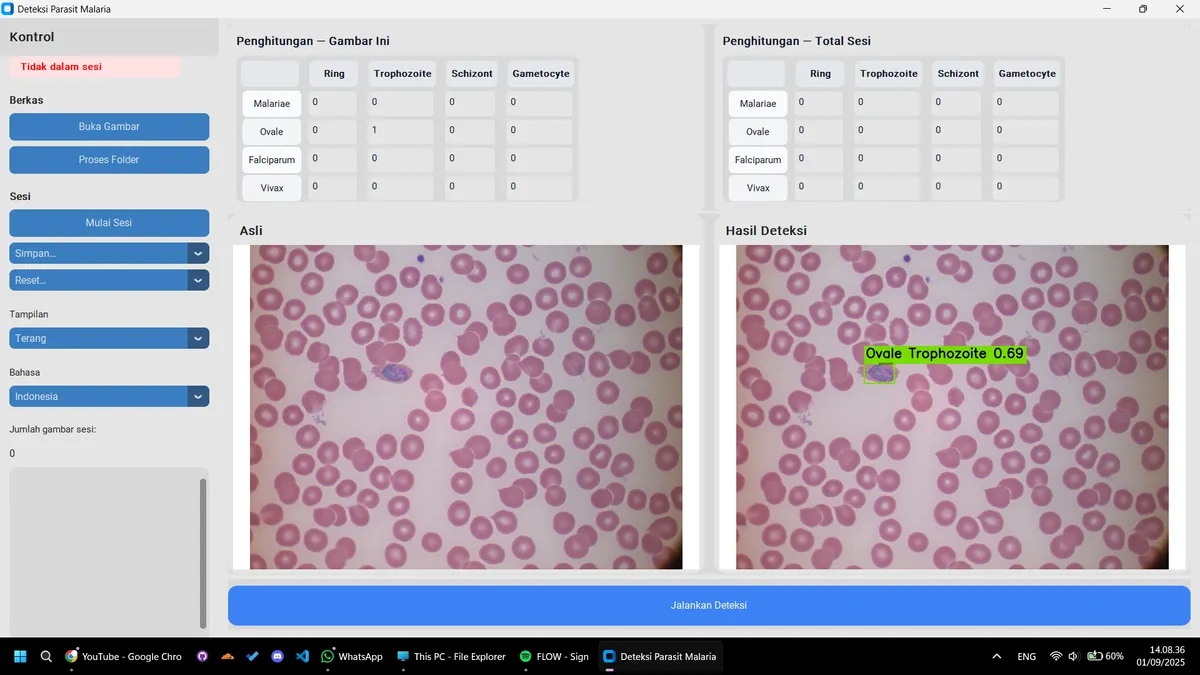Open the battery 60% tray indicator
This screenshot has width=1200, height=675.
[1105, 657]
